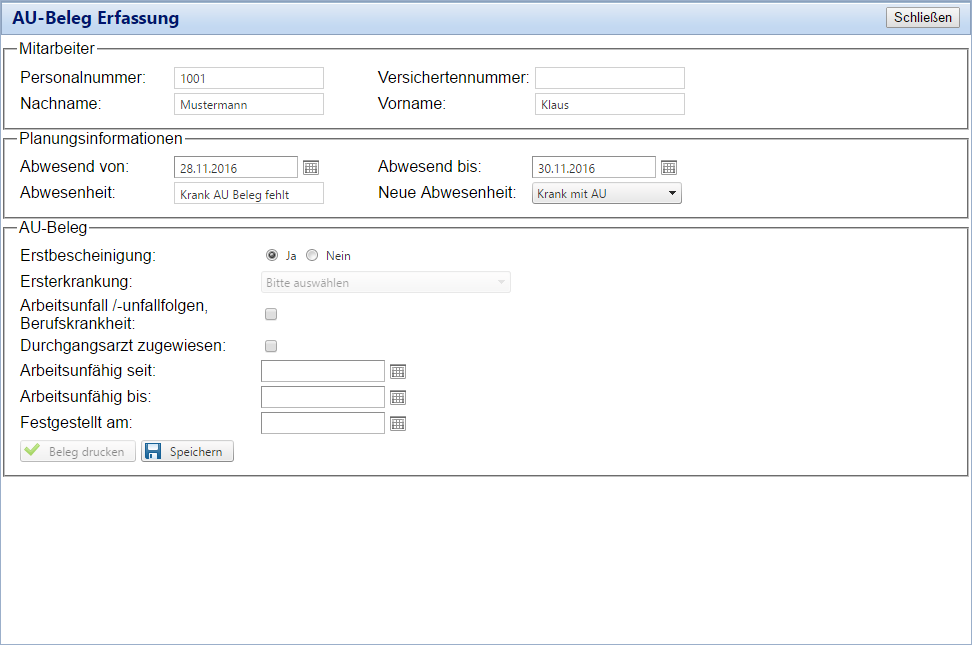Click the Nachname field with Mustermann
Screen dimensions: 972x645
(249, 104)
